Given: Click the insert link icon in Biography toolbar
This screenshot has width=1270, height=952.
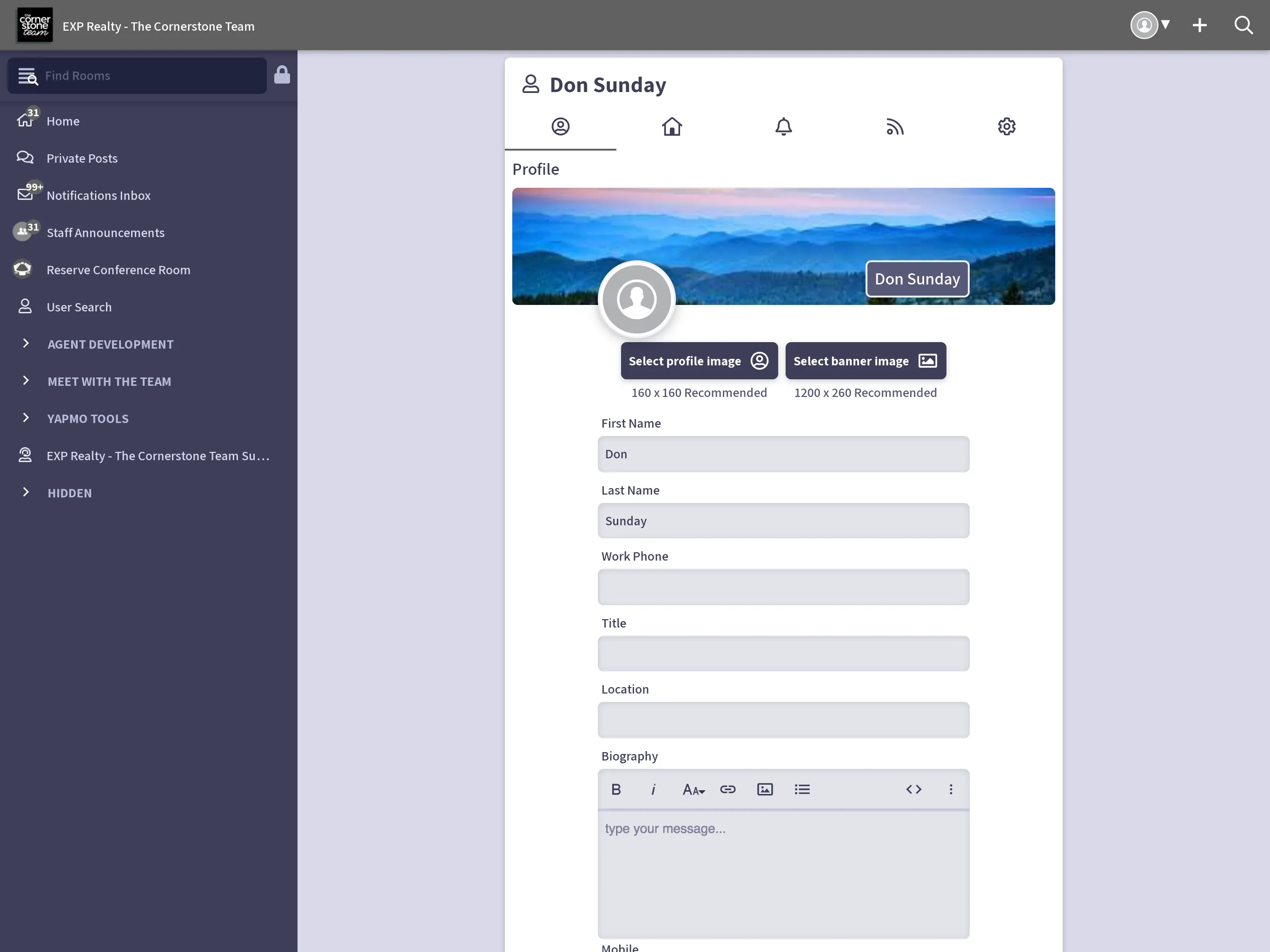Looking at the screenshot, I should coord(728,789).
